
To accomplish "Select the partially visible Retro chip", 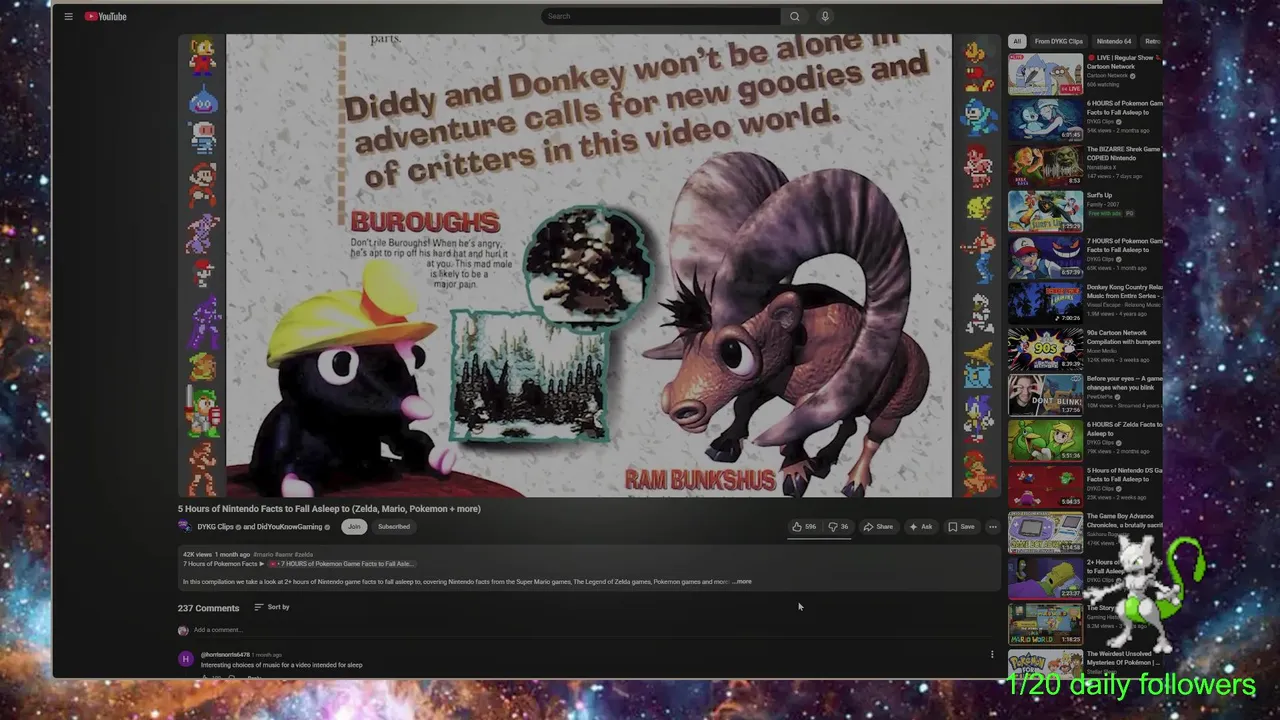I will [1151, 41].
